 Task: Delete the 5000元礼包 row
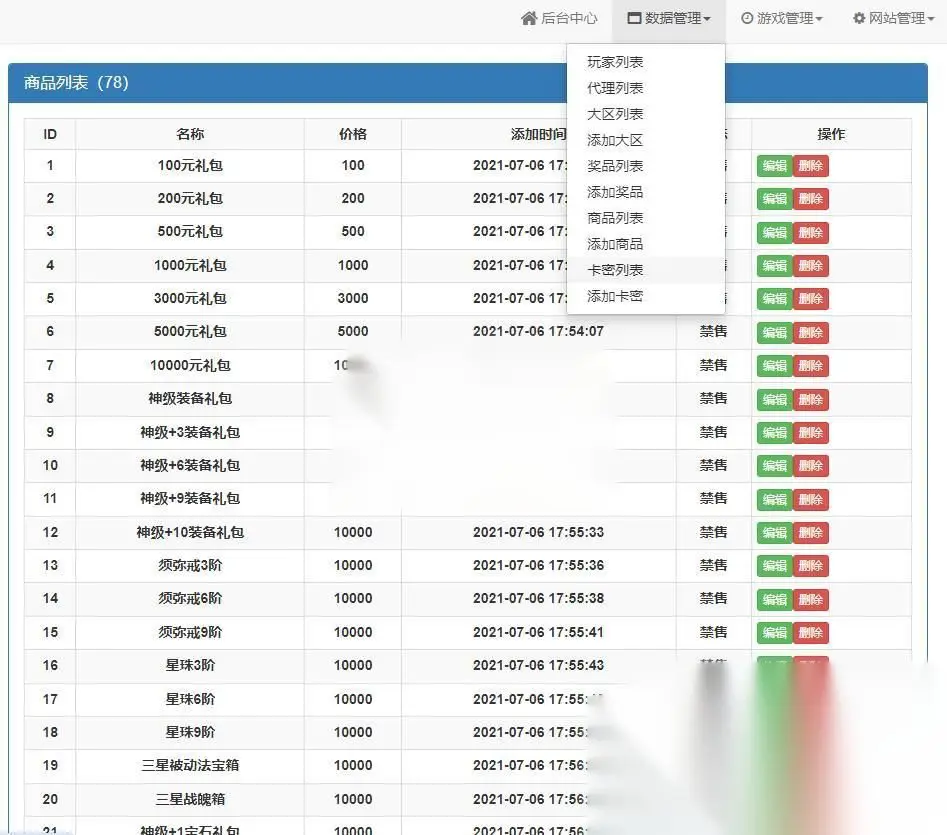coord(811,332)
